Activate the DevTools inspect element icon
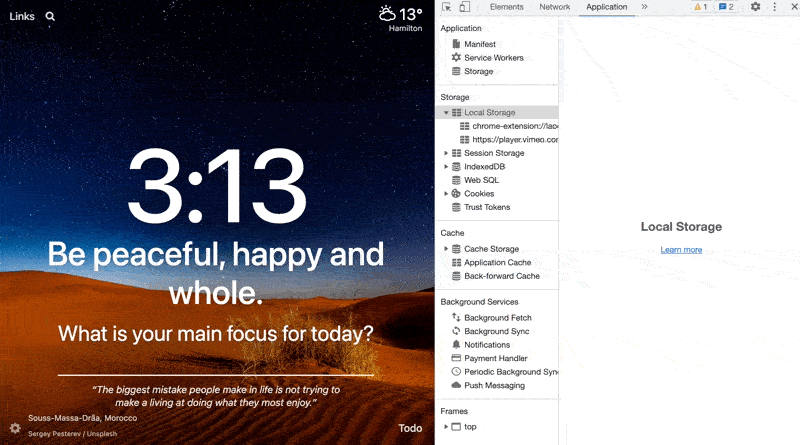Image resolution: width=800 pixels, height=445 pixels. [447, 7]
